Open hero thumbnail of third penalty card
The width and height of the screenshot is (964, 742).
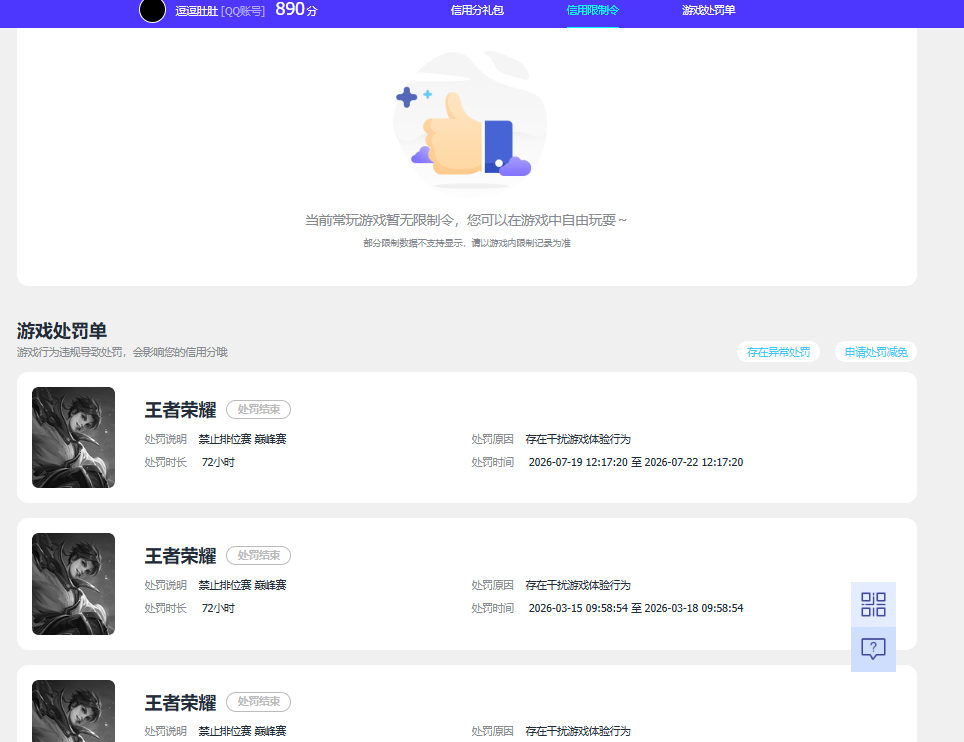[73, 711]
